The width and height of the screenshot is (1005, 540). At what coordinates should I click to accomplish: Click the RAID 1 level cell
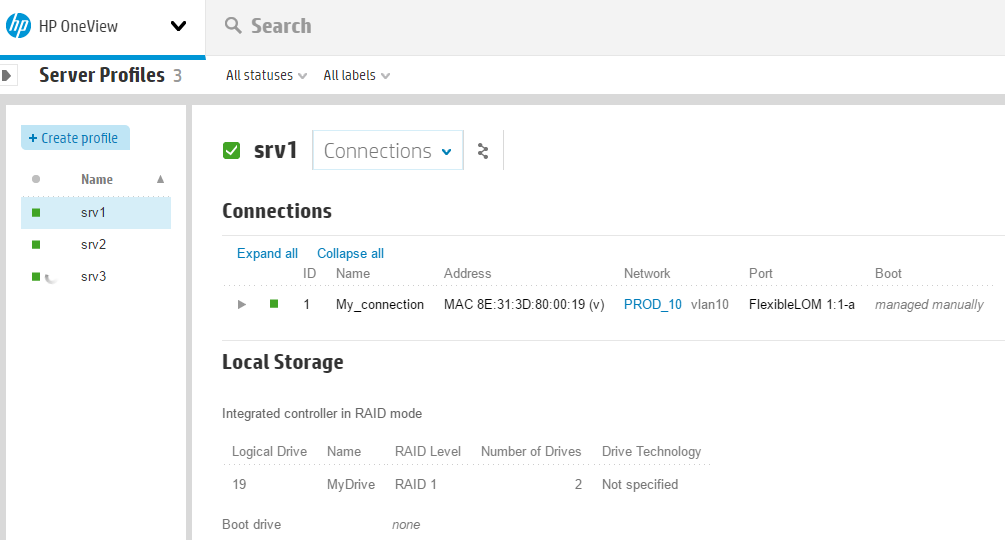point(416,484)
